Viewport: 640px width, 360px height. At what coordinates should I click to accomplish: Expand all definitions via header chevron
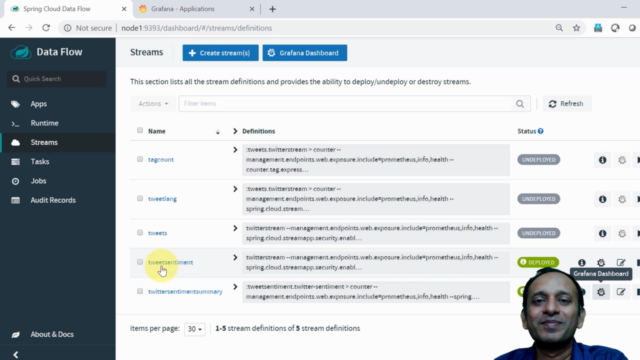(x=235, y=131)
